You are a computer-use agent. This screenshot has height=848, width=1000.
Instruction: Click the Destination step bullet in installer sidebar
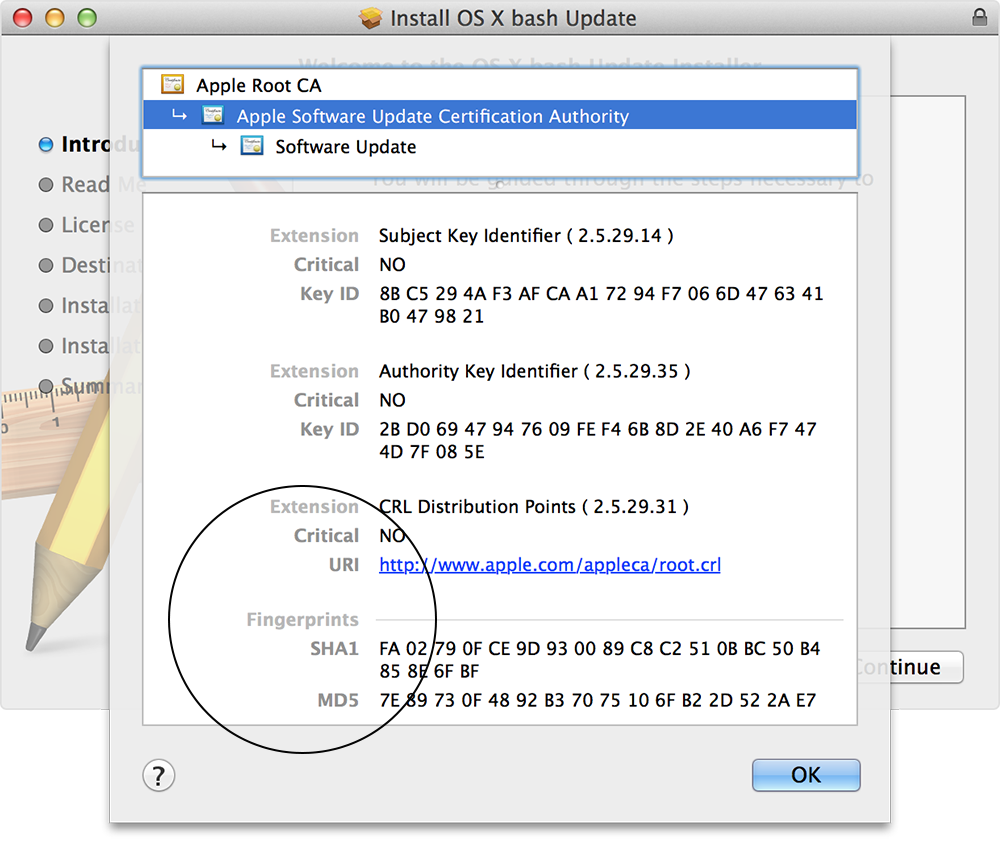(x=45, y=265)
